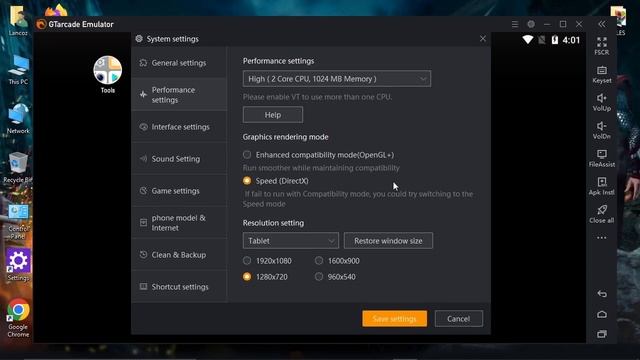Open the Recycle Bin desktop icon
640x360 pixels.
tap(17, 167)
